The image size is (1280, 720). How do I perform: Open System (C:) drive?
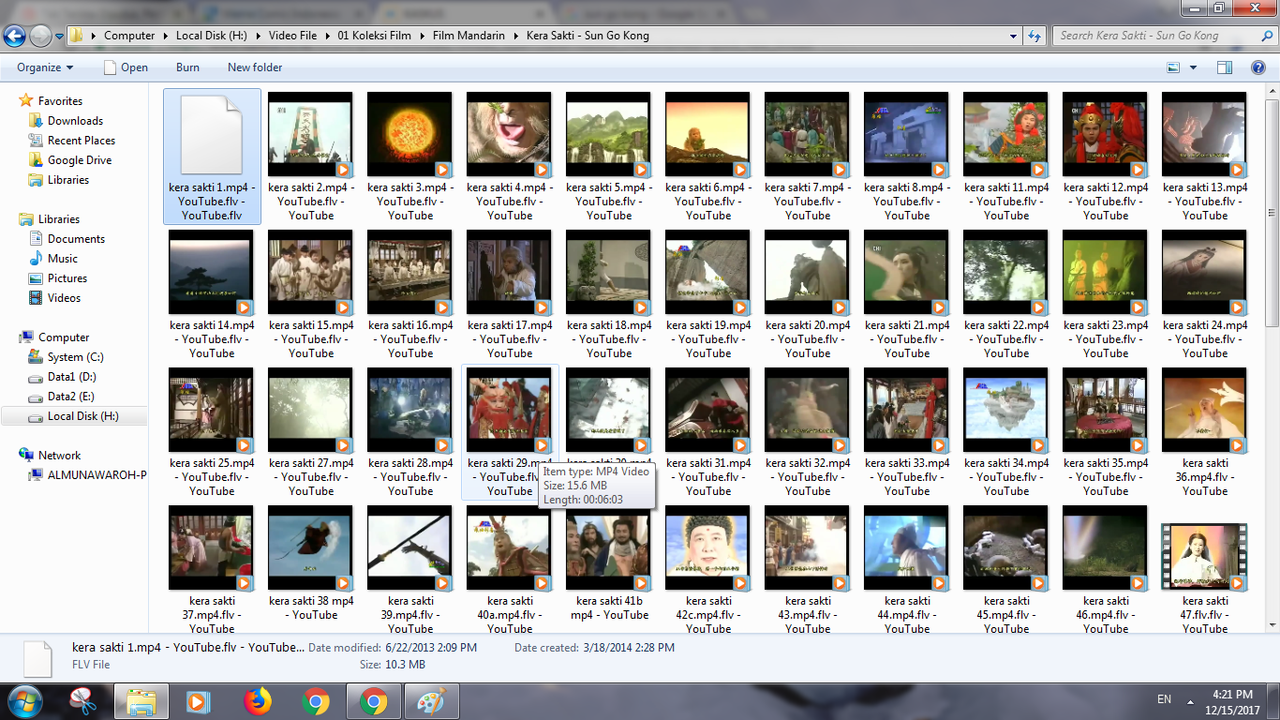click(x=75, y=357)
